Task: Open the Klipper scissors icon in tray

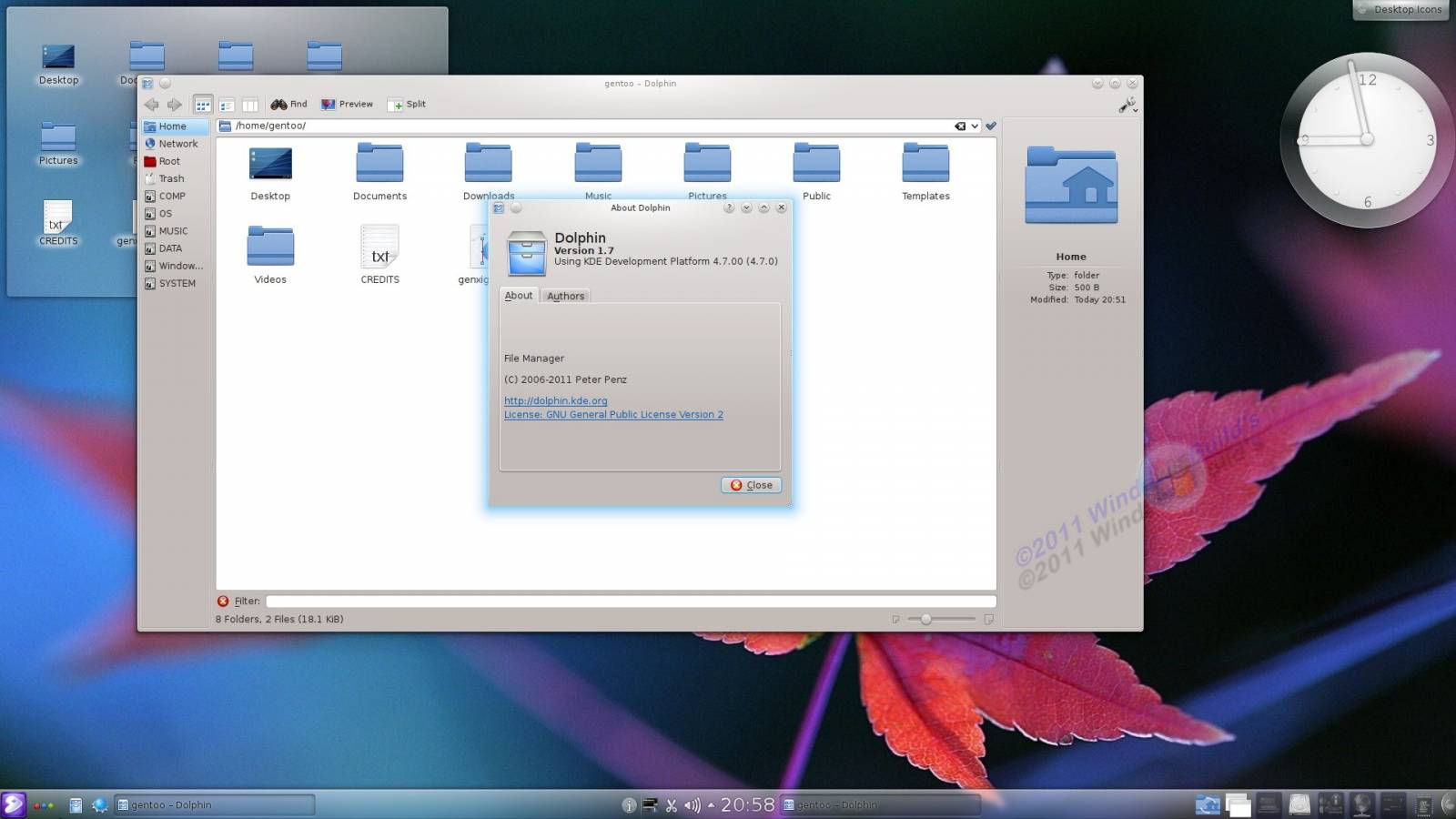Action: click(672, 805)
